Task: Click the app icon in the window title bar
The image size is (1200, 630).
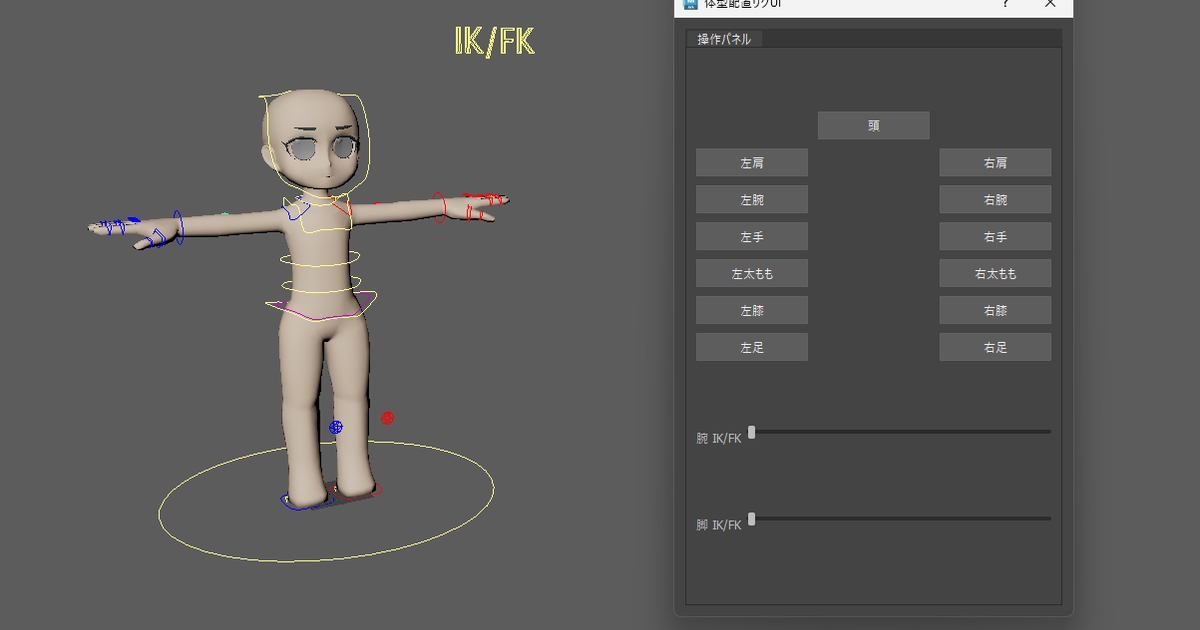Action: coord(690,4)
